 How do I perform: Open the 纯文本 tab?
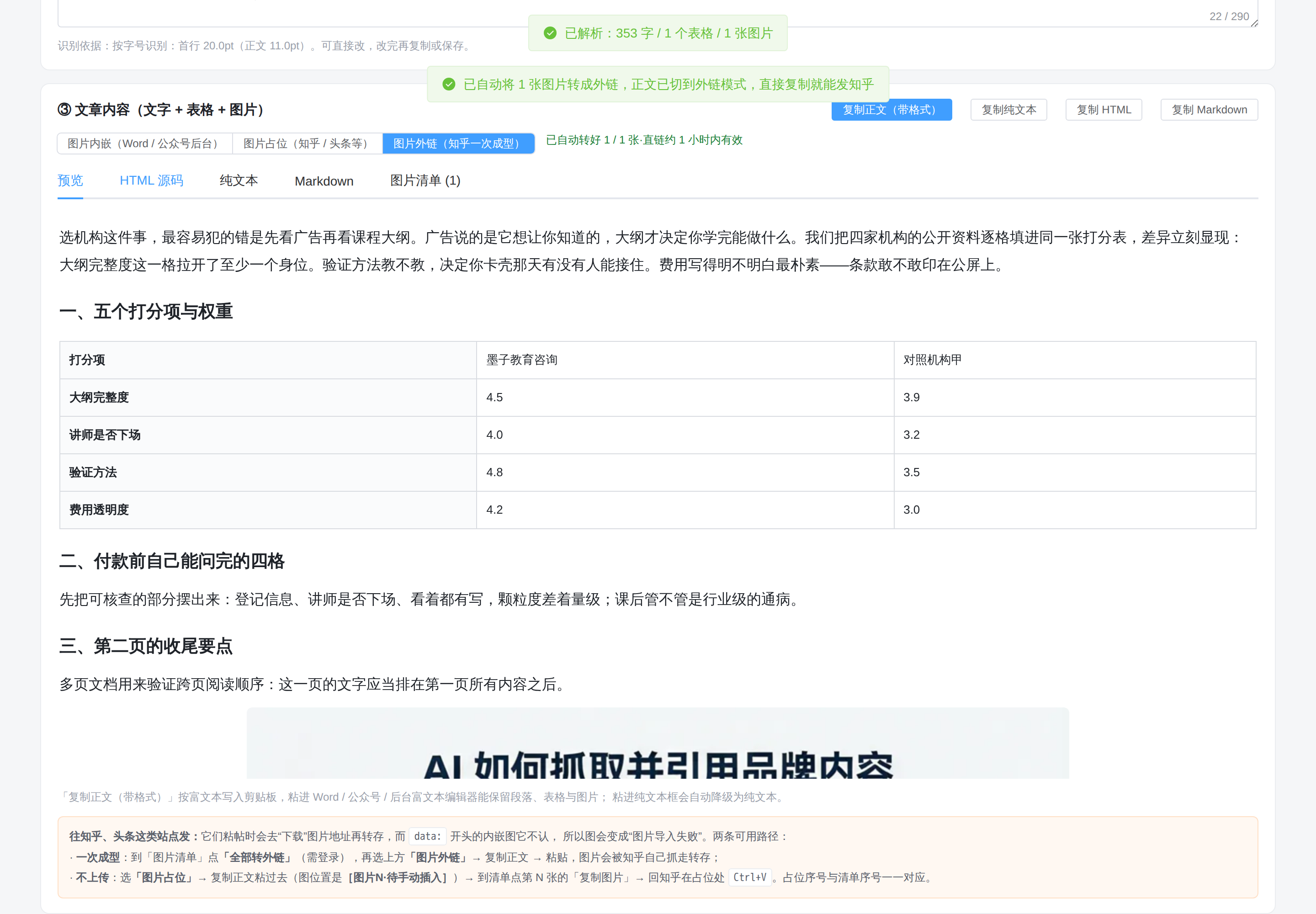point(239,181)
